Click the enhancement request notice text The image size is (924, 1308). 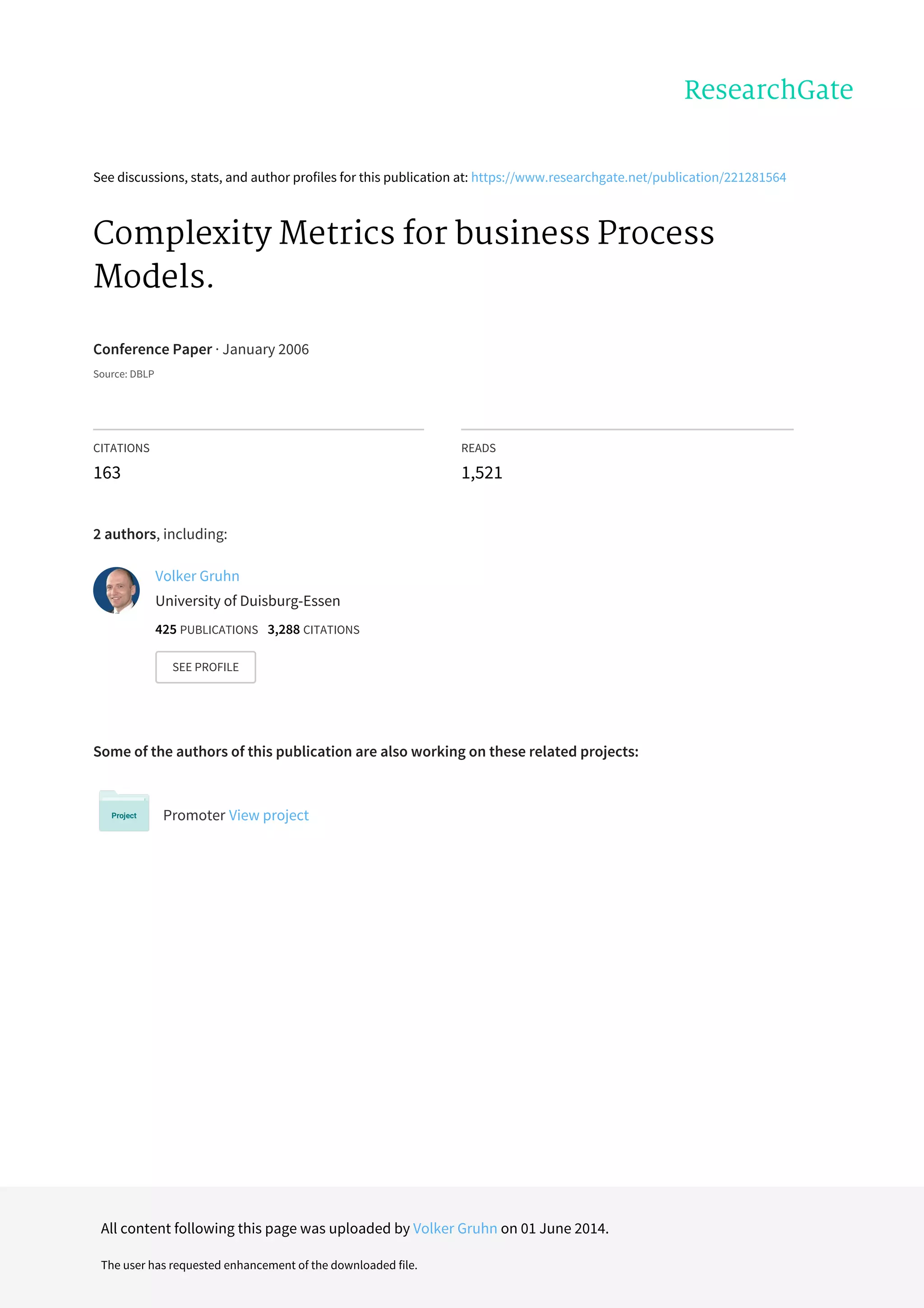[259, 1265]
